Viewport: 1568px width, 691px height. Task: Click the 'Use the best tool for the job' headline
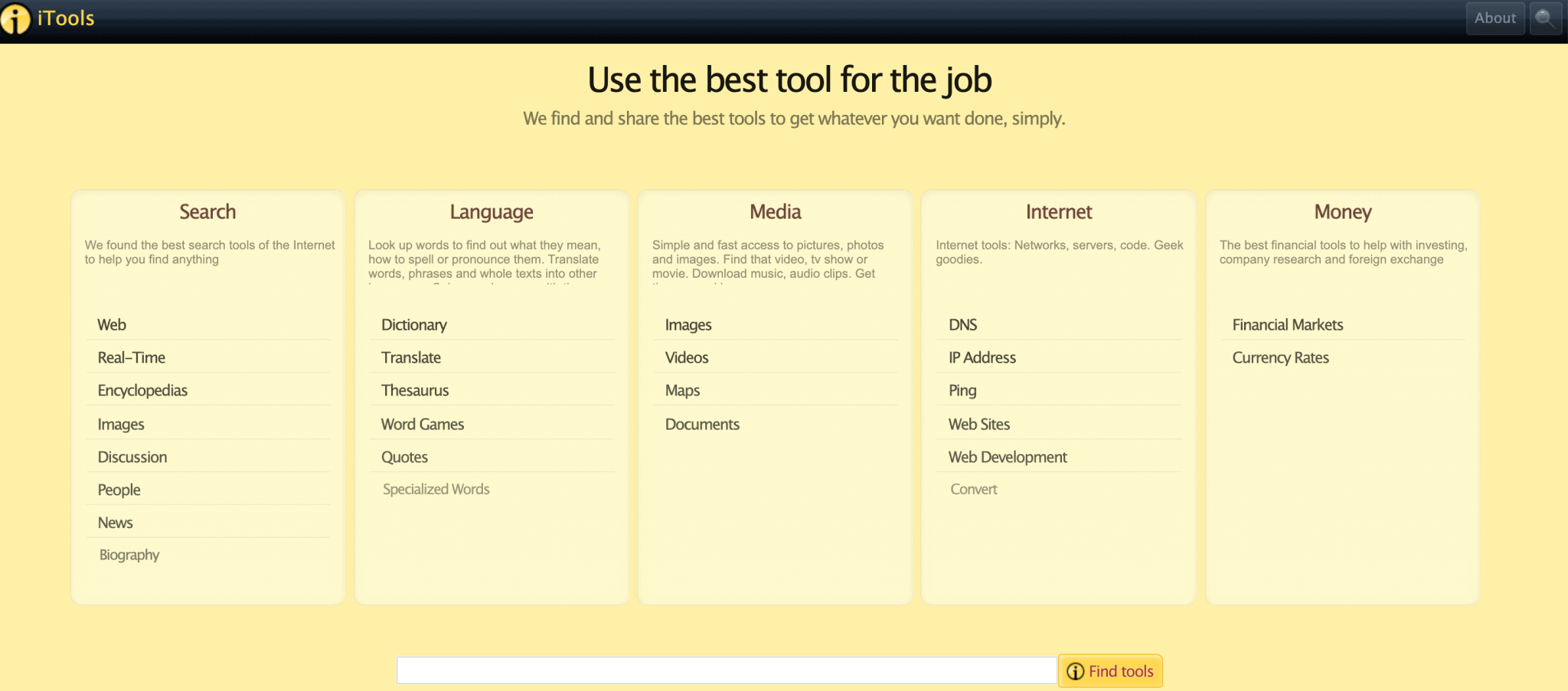coord(790,80)
